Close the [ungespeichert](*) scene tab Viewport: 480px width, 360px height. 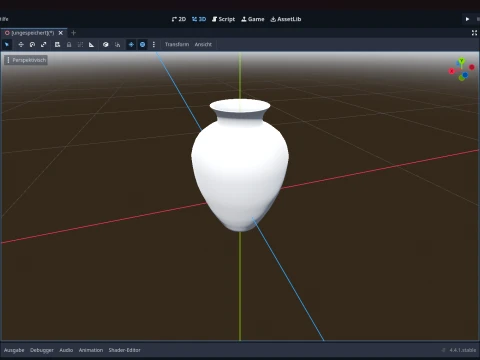click(x=61, y=33)
